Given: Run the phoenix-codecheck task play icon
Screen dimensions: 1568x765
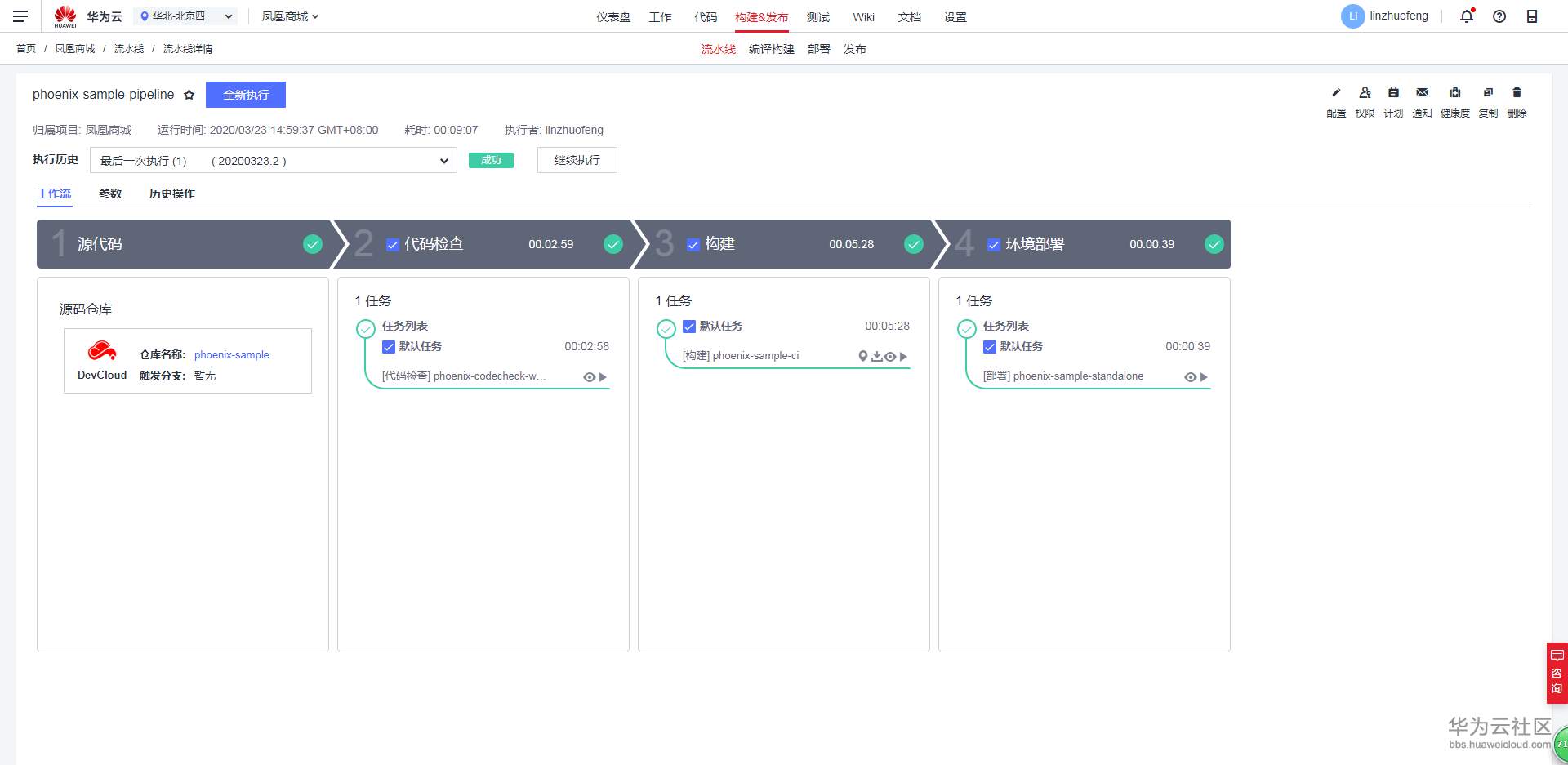Looking at the screenshot, I should 603,377.
